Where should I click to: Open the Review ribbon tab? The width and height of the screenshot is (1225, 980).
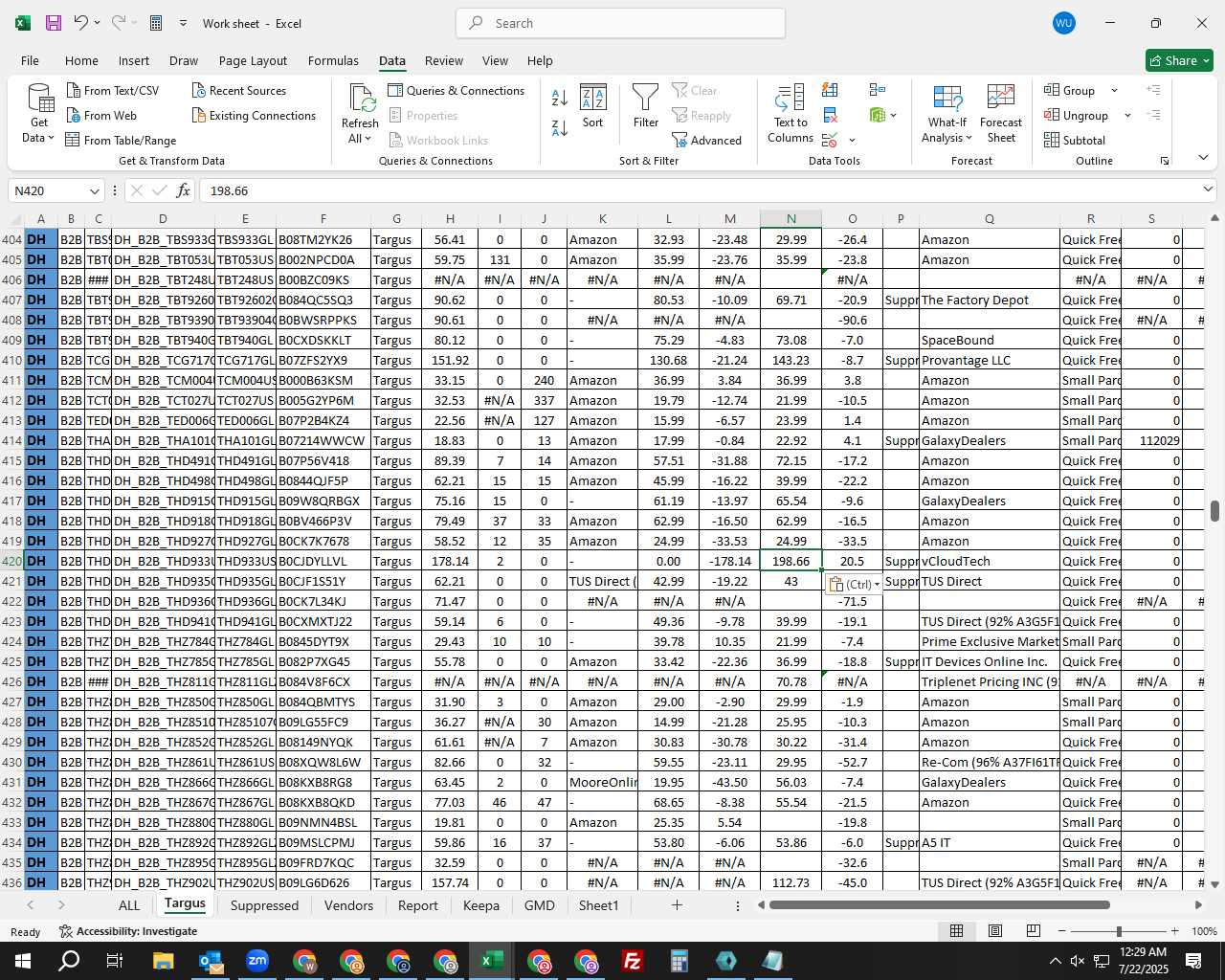pos(444,60)
